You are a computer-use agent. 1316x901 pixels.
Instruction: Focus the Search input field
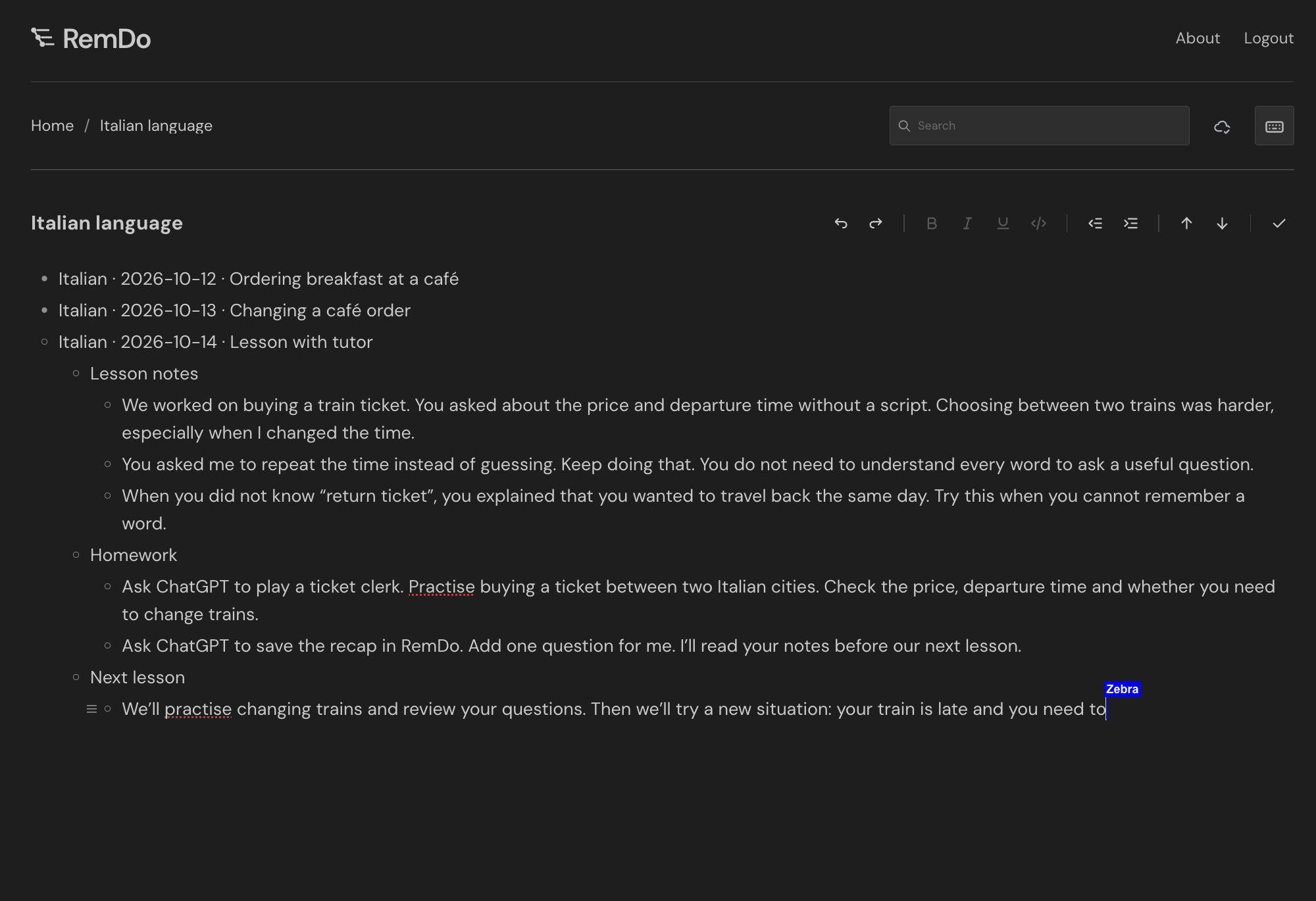pyautogui.click(x=1039, y=126)
